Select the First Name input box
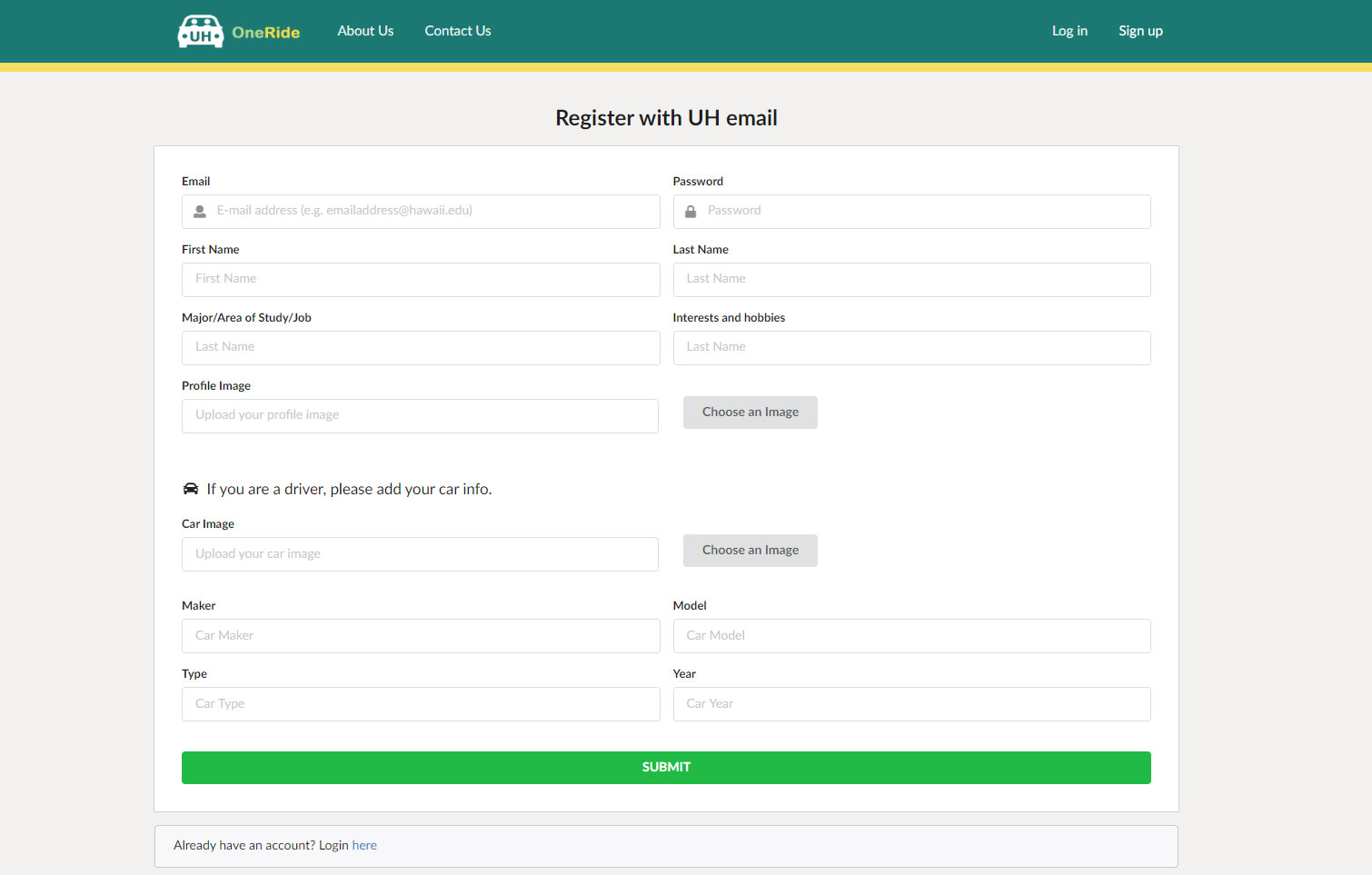 point(421,279)
